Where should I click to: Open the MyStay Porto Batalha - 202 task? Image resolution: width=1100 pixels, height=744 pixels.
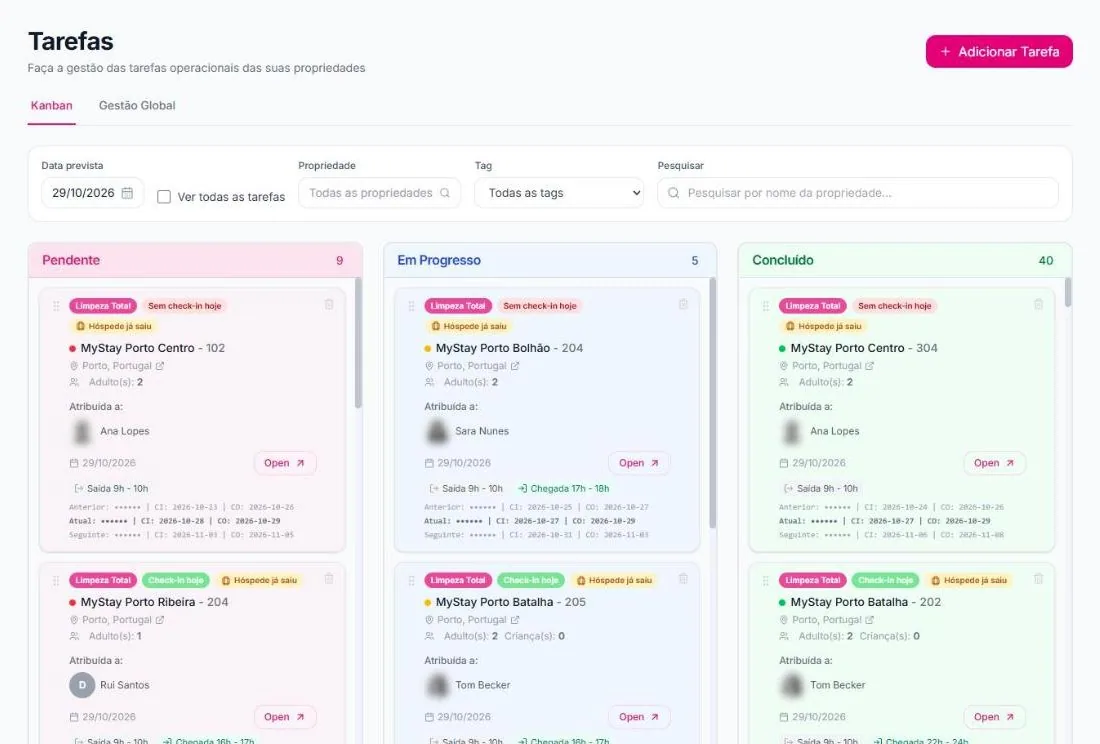point(994,717)
